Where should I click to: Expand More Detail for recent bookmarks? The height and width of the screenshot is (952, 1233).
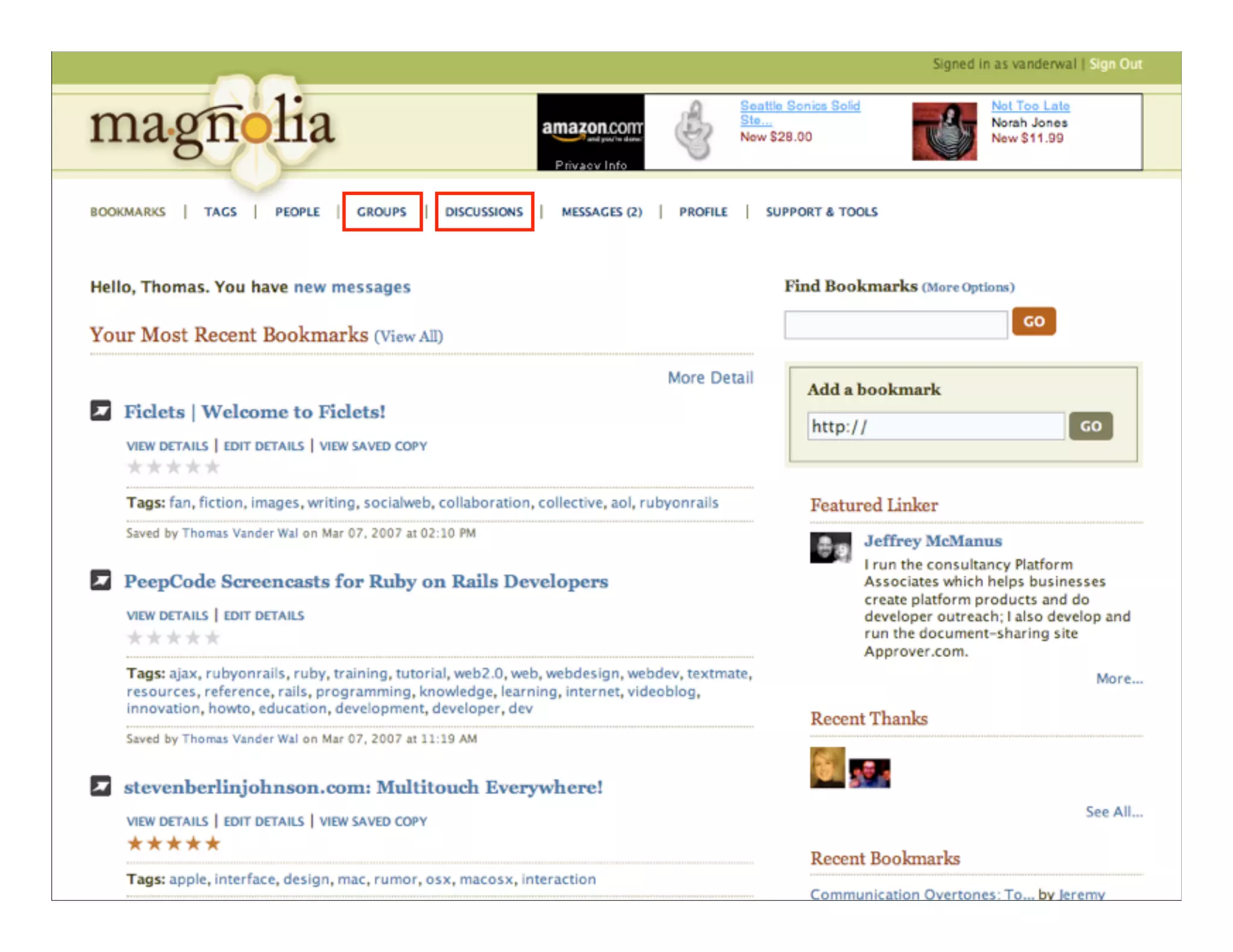pyautogui.click(x=710, y=378)
